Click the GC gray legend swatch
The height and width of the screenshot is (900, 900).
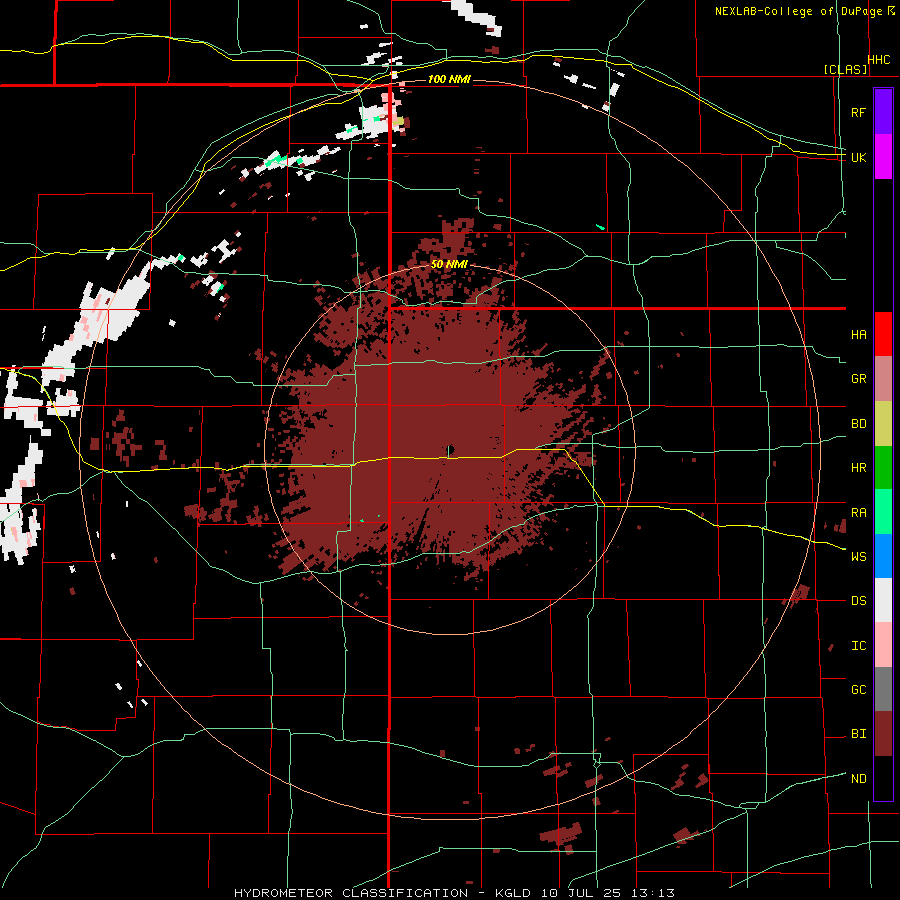883,689
